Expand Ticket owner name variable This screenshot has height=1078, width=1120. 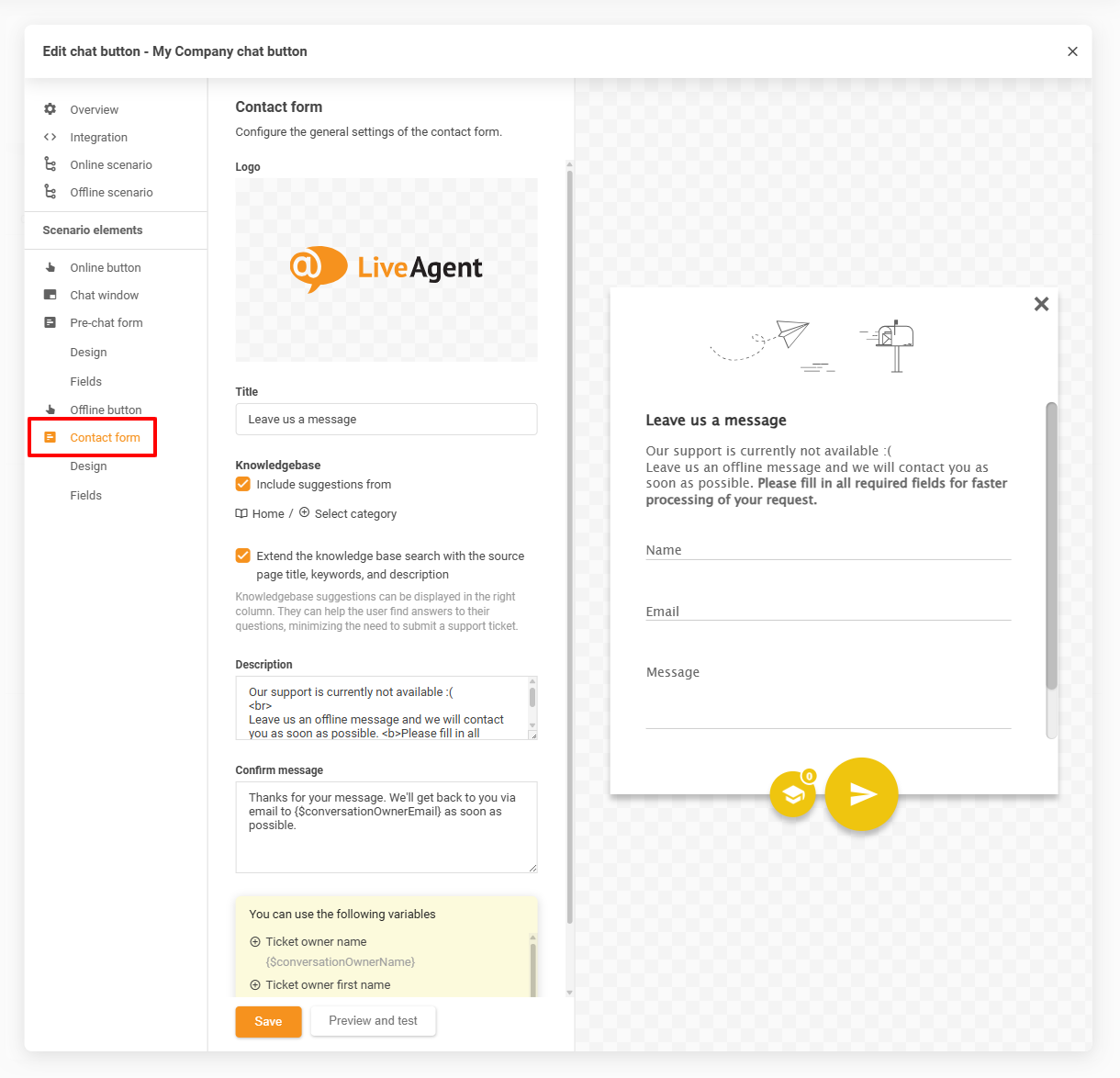(255, 941)
